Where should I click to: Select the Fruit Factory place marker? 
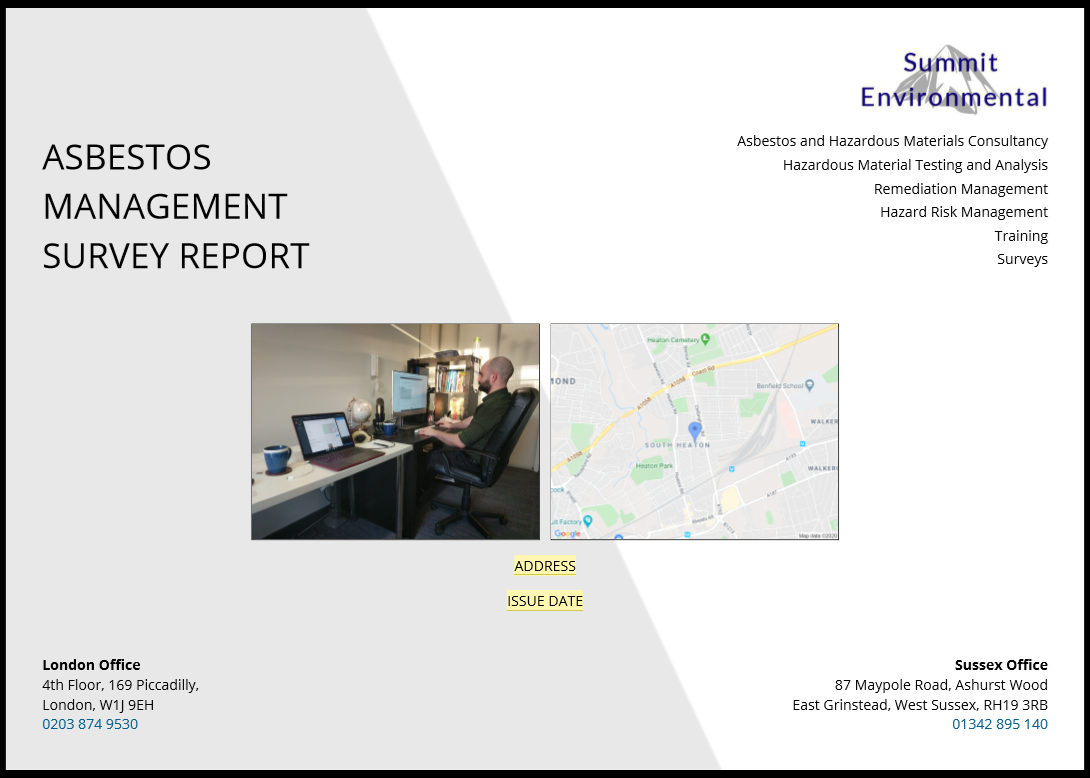(587, 521)
